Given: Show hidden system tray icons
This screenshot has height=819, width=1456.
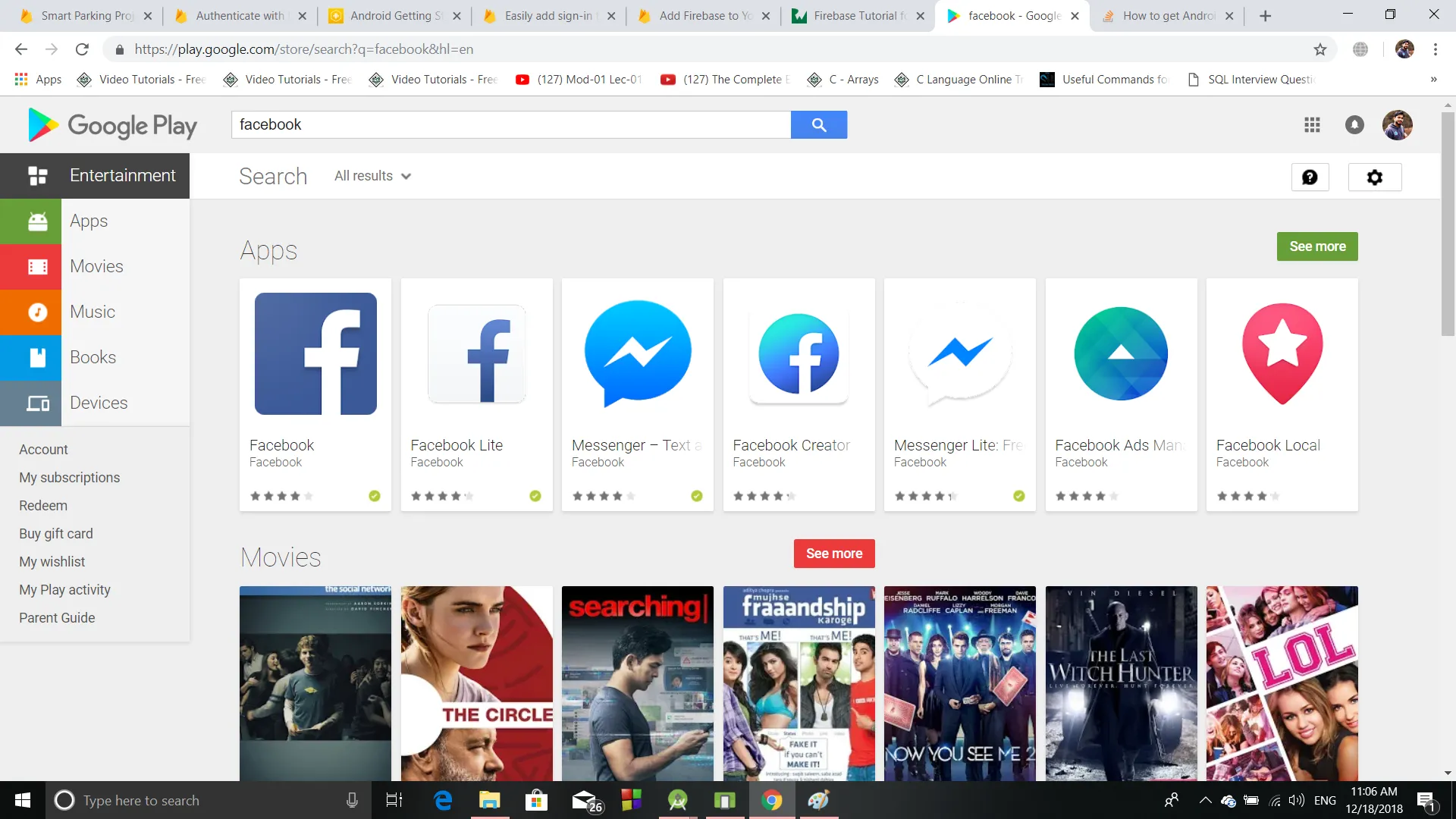Looking at the screenshot, I should [1205, 800].
